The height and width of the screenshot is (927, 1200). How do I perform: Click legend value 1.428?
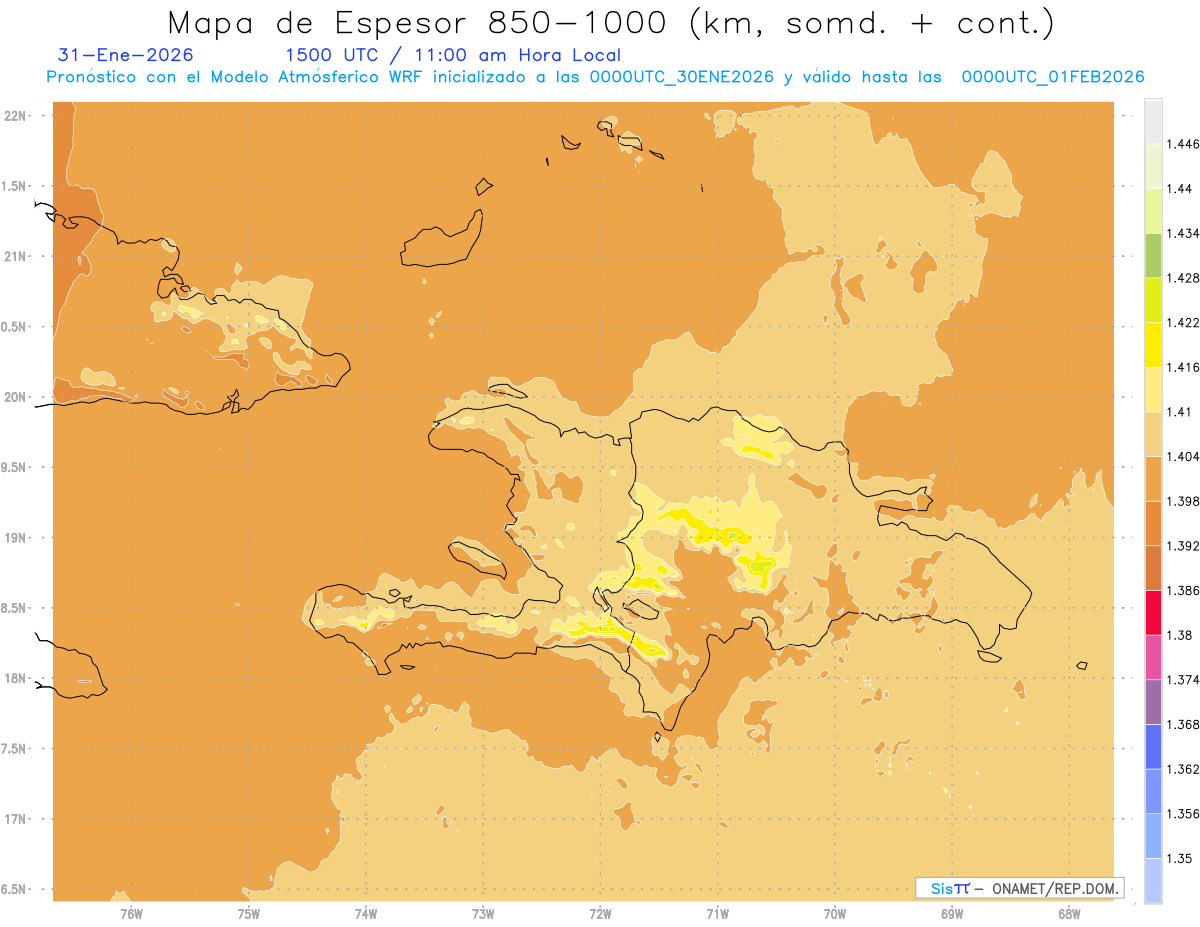(1182, 278)
